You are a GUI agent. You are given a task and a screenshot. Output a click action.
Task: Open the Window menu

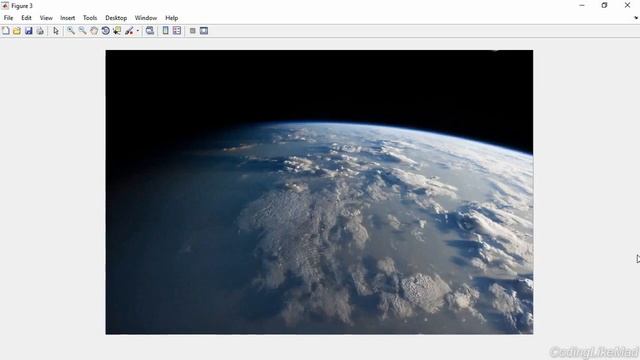coord(146,18)
